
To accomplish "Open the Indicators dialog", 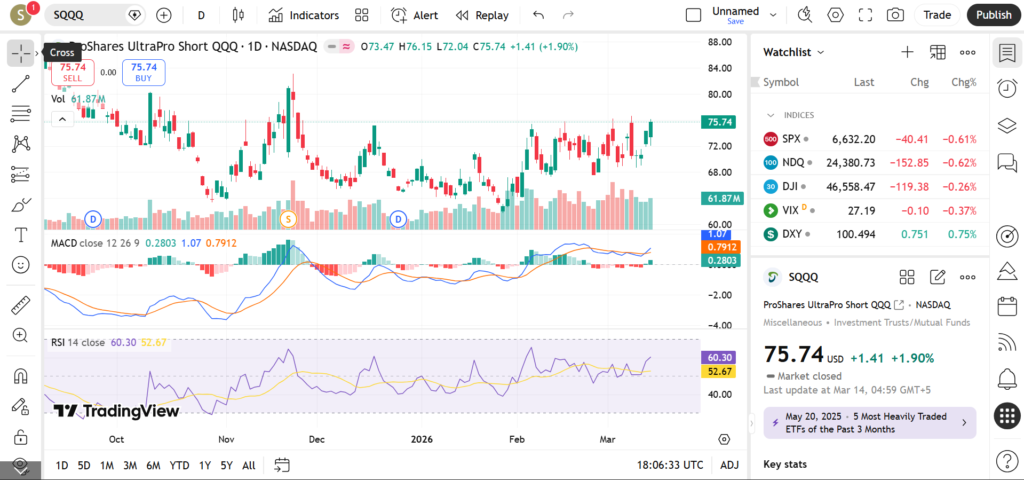I will pyautogui.click(x=304, y=15).
